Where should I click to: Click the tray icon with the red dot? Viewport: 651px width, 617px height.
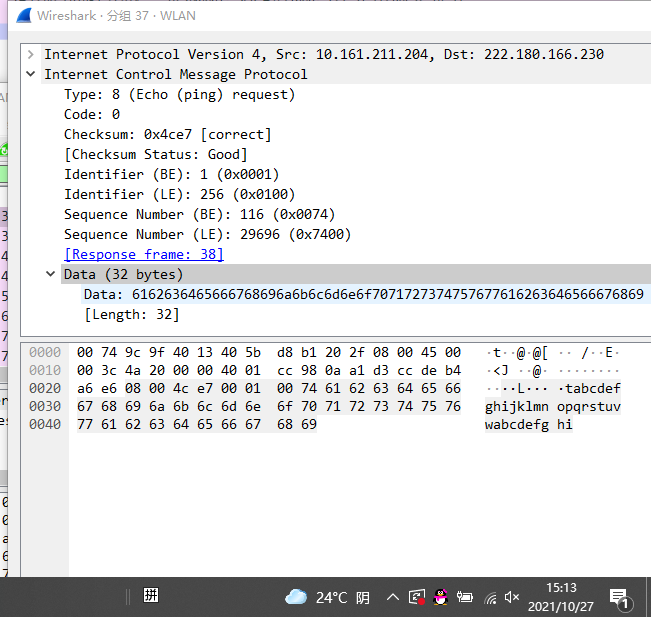point(417,597)
